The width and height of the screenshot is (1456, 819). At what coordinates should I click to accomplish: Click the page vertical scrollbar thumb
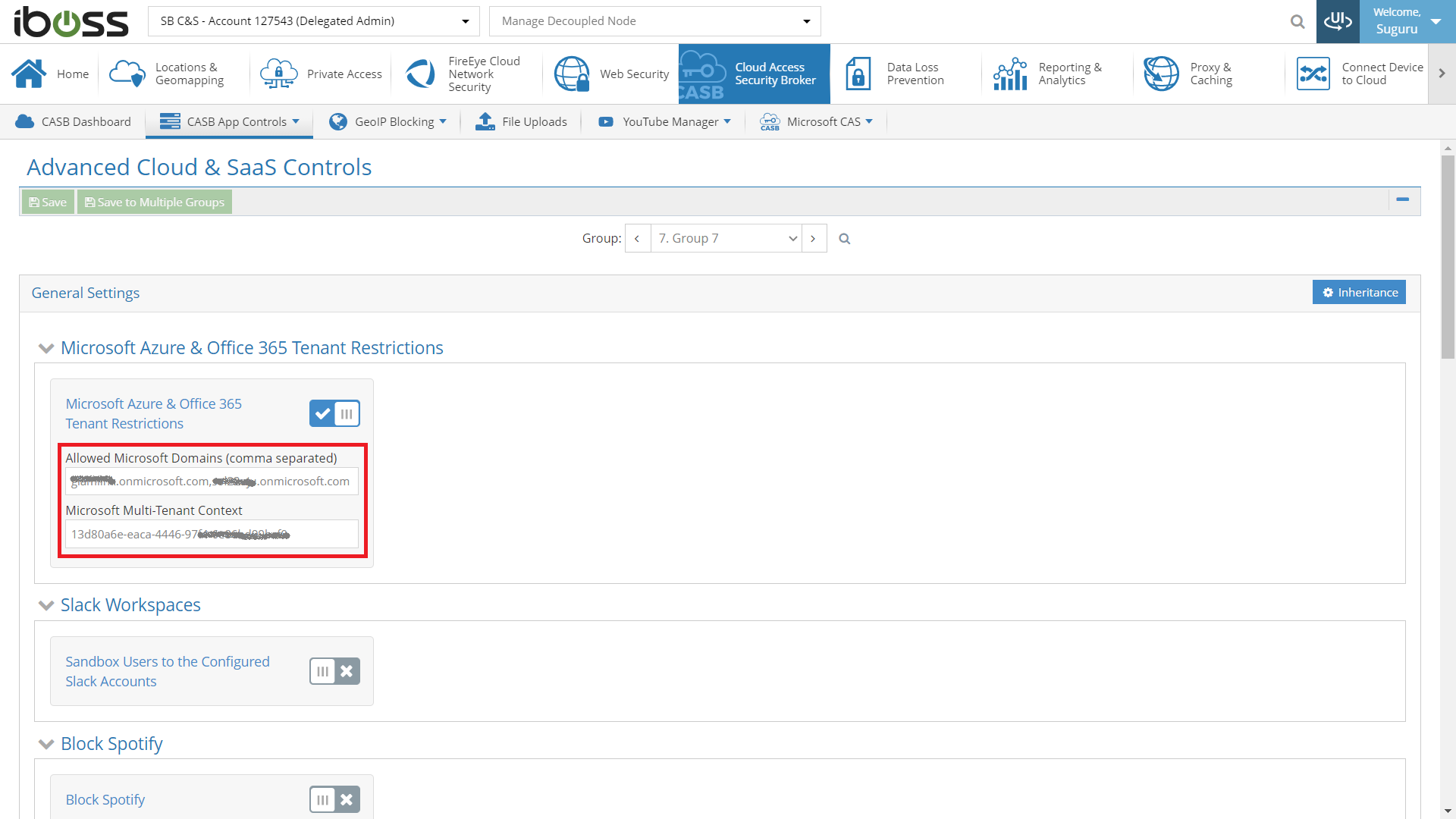pyautogui.click(x=1448, y=256)
